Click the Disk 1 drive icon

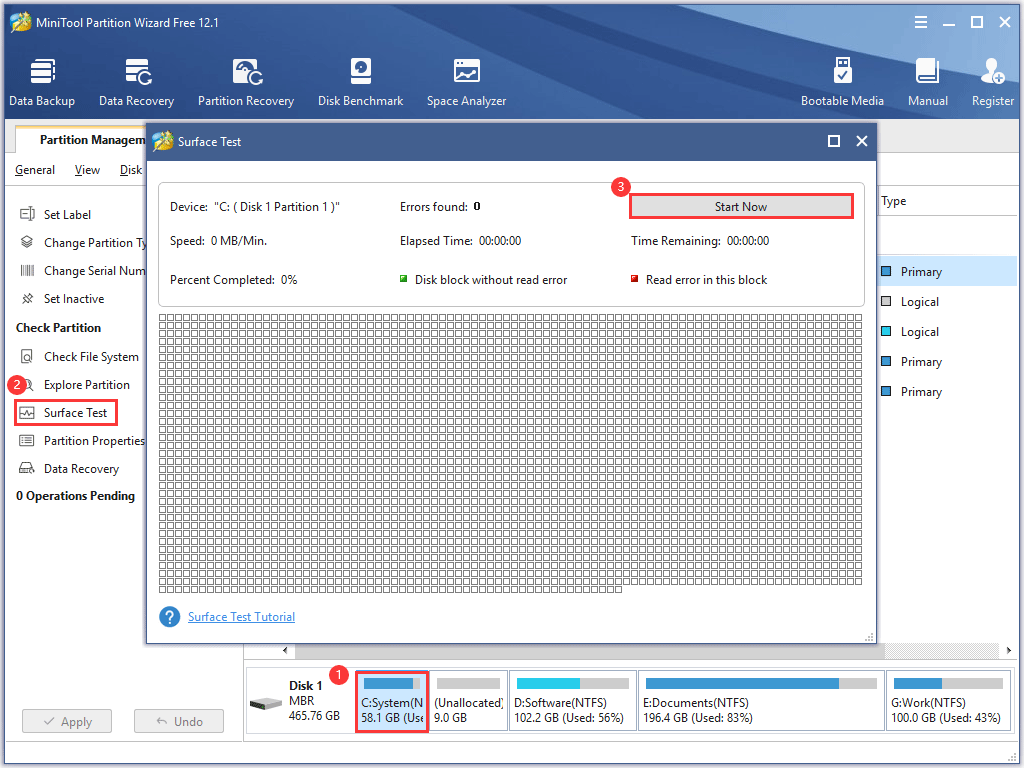point(266,703)
